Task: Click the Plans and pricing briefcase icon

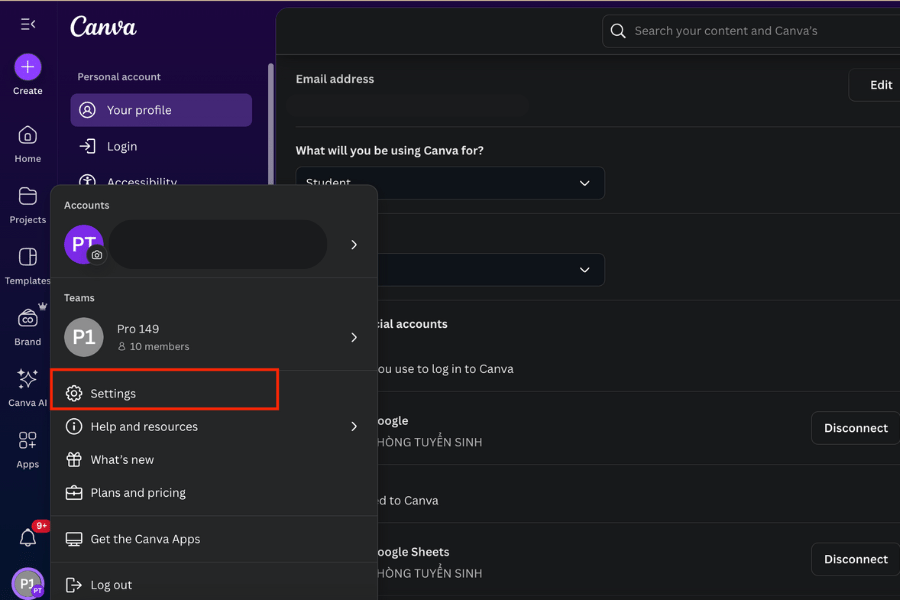Action: [73, 493]
